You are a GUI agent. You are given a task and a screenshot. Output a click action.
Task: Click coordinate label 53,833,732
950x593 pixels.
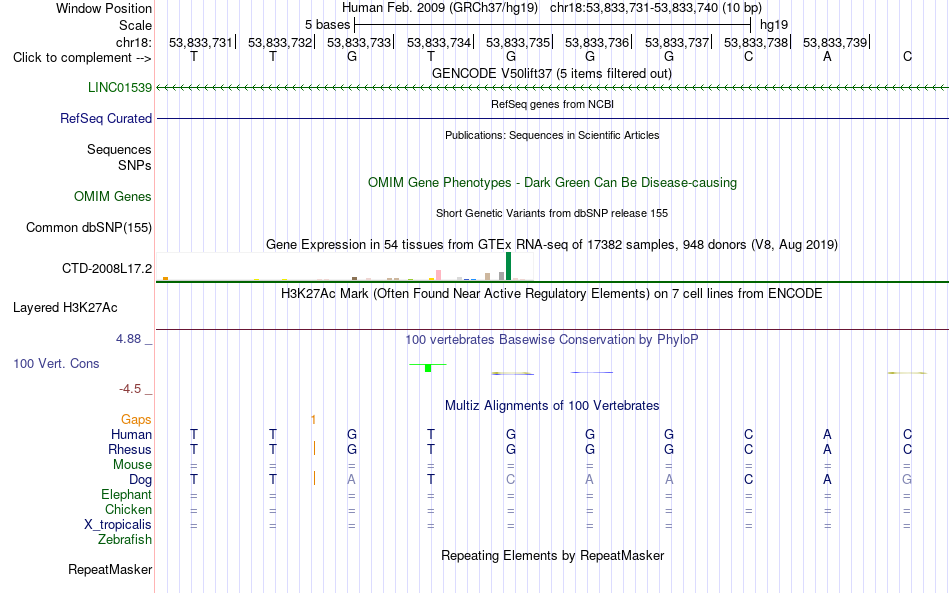click(x=280, y=42)
